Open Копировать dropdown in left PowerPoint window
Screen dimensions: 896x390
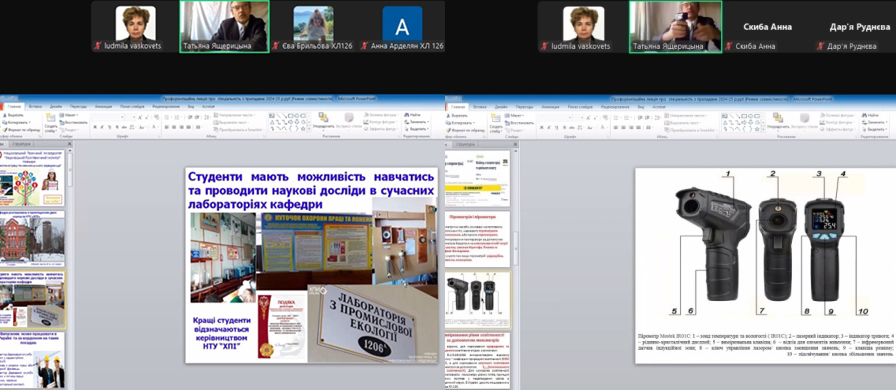[17, 122]
